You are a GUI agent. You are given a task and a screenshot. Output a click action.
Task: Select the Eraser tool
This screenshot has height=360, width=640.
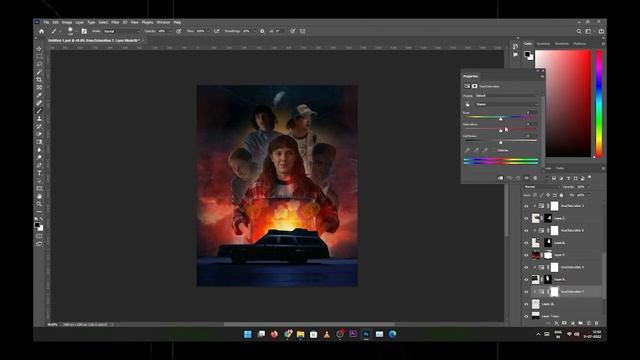39,134
